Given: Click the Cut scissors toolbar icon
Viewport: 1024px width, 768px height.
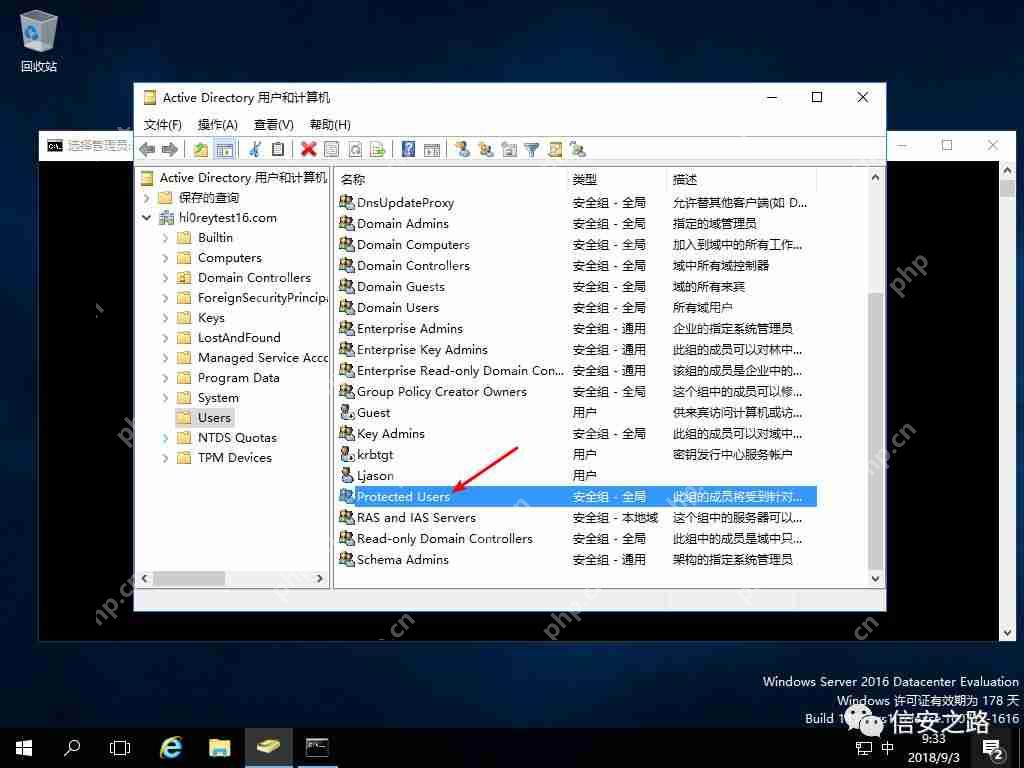Looking at the screenshot, I should point(255,150).
